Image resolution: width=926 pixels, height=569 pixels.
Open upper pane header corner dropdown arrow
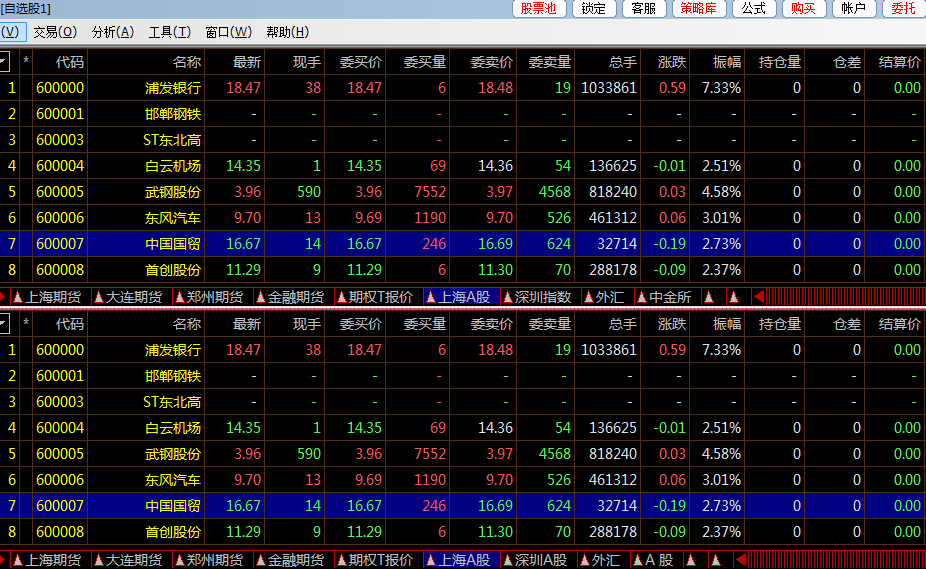tap(5, 61)
